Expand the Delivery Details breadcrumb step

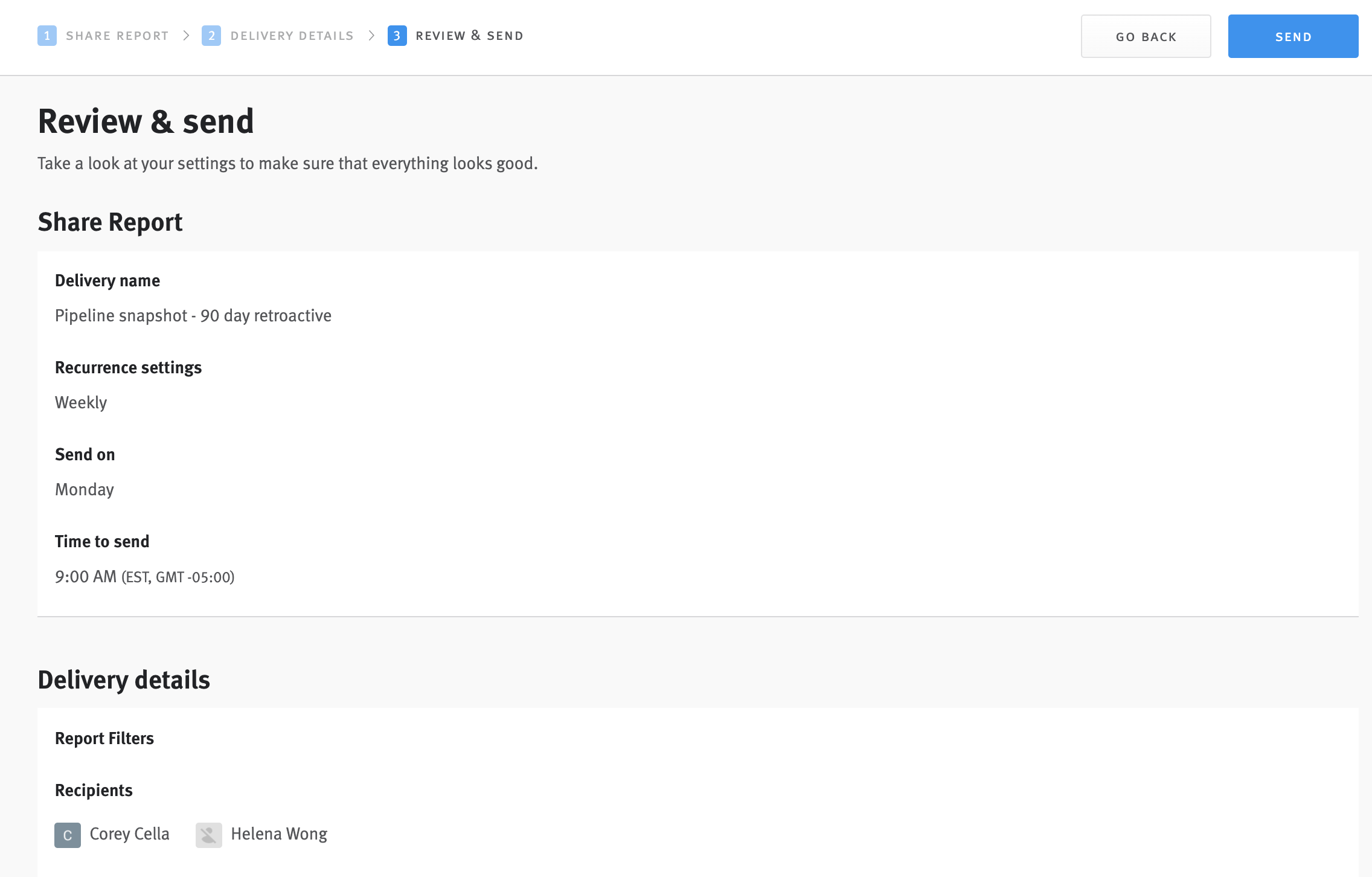[x=291, y=36]
